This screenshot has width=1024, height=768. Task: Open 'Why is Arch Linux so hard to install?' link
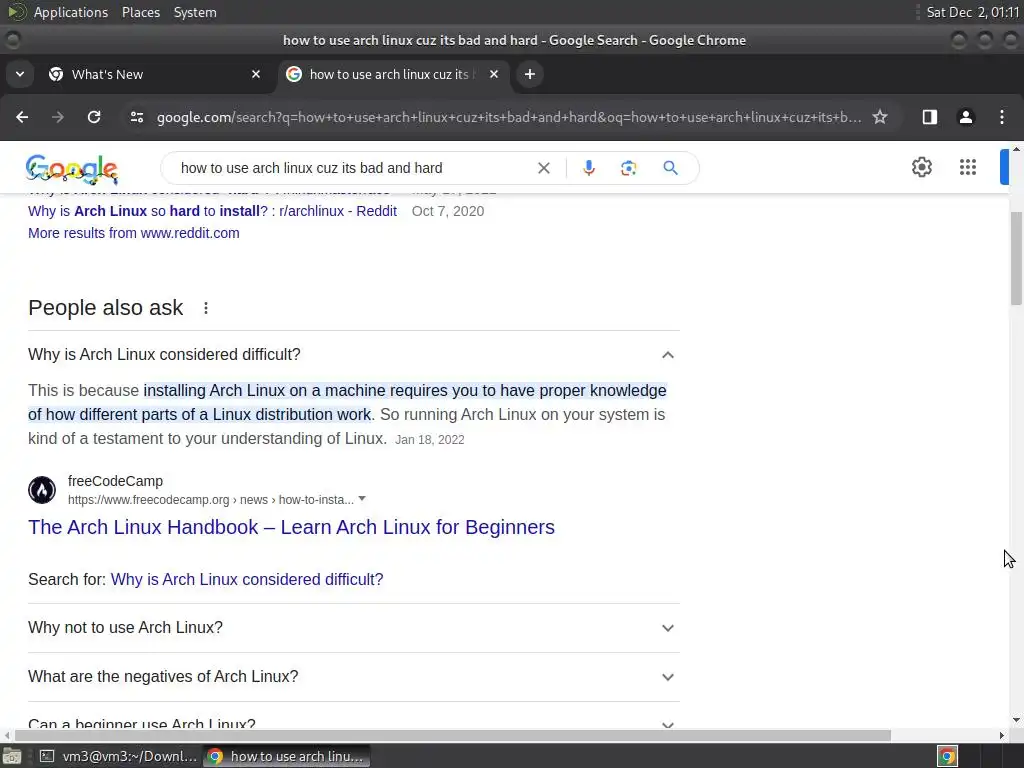[x=212, y=211]
